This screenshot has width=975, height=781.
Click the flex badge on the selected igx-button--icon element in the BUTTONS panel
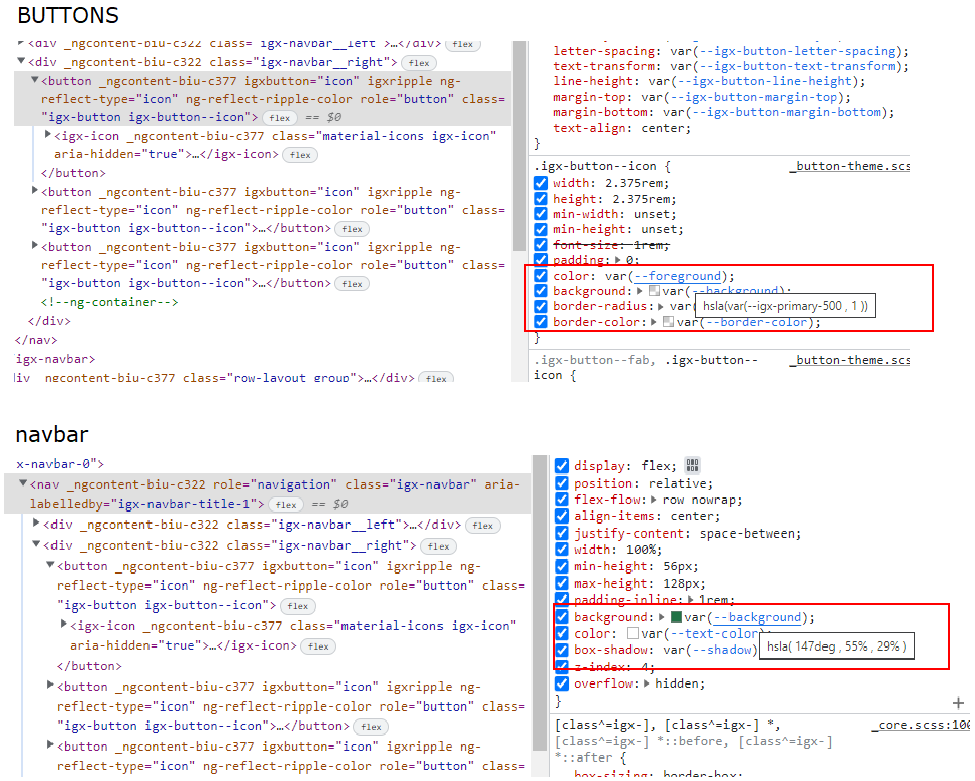point(280,118)
